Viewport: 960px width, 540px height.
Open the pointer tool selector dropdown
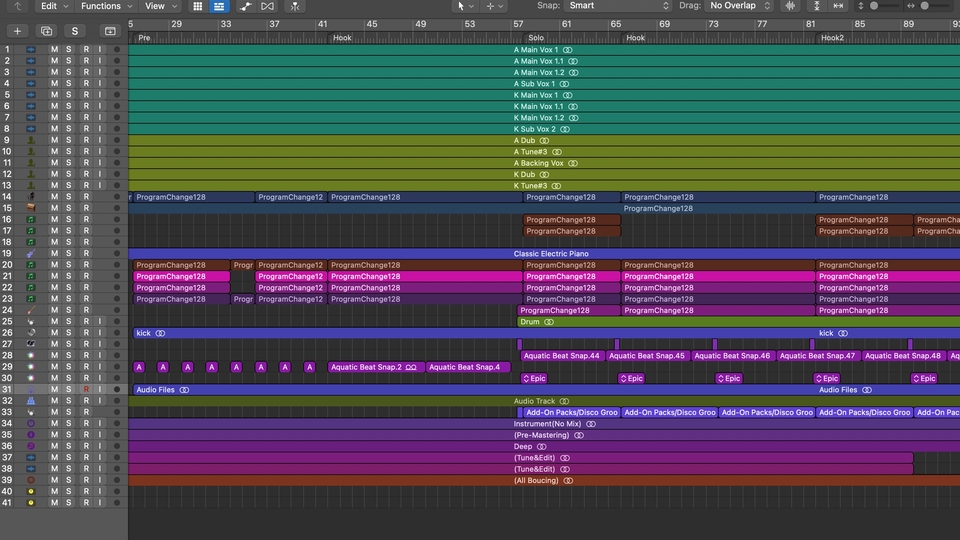(466, 6)
